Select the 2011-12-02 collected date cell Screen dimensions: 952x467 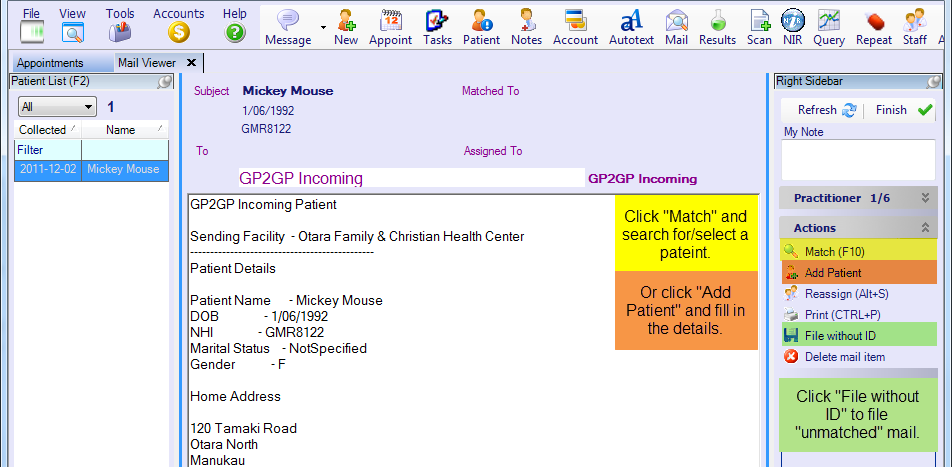48,169
